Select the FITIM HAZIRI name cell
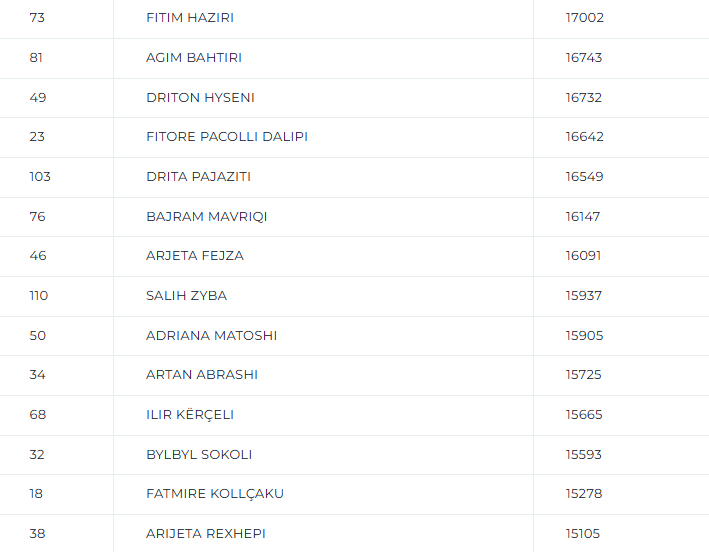 tap(190, 18)
